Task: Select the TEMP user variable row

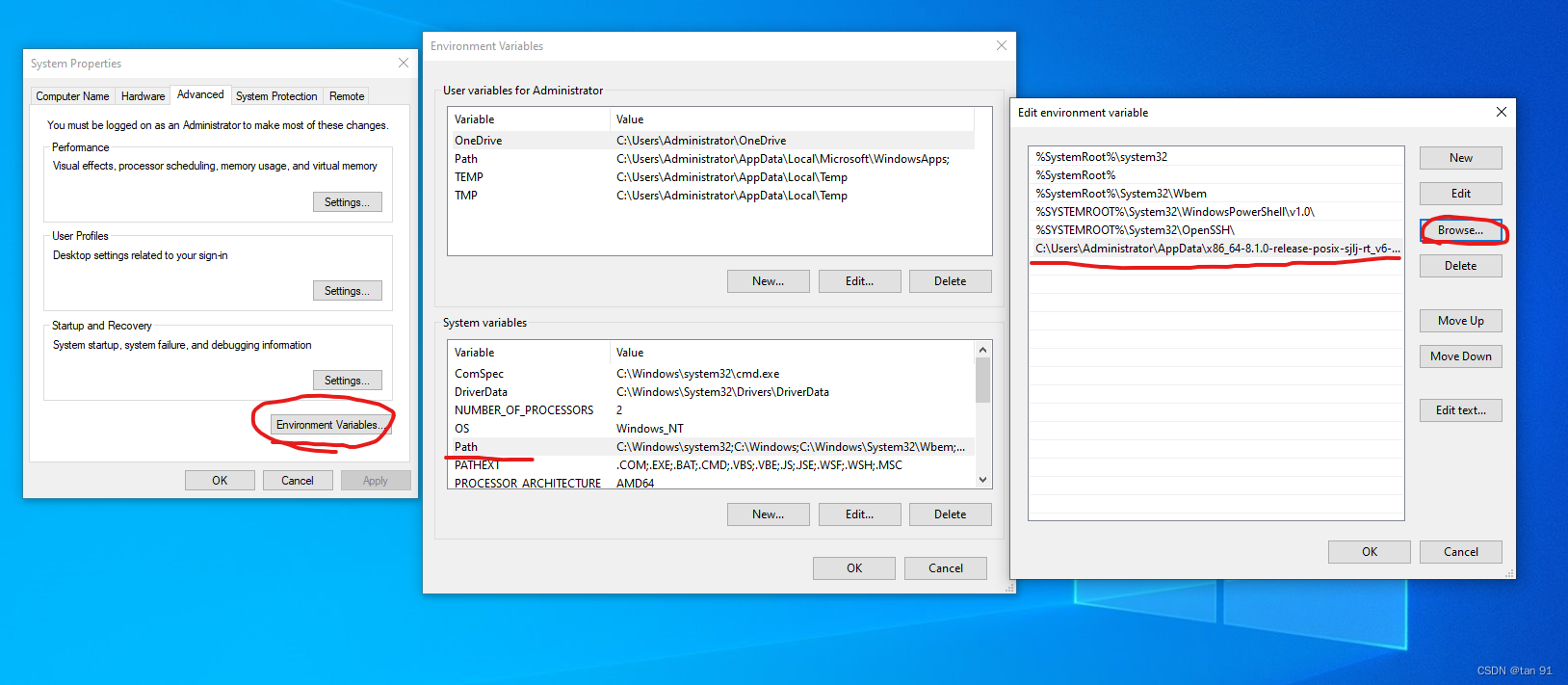Action: [x=711, y=177]
